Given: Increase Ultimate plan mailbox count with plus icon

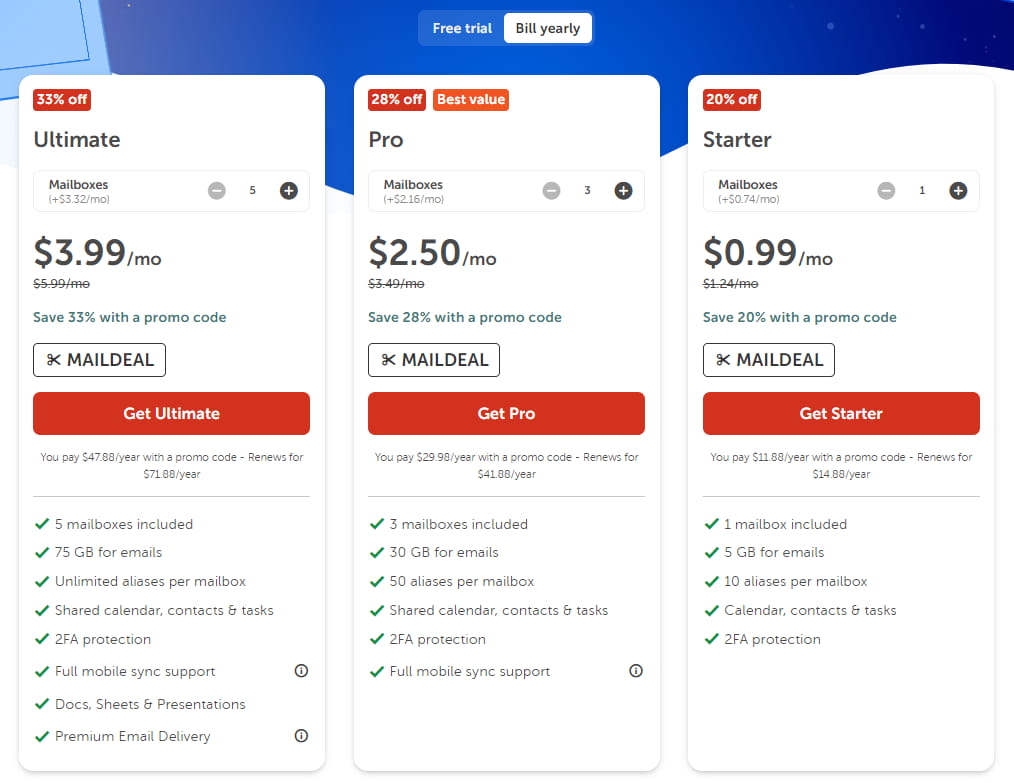Looking at the screenshot, I should pos(289,190).
